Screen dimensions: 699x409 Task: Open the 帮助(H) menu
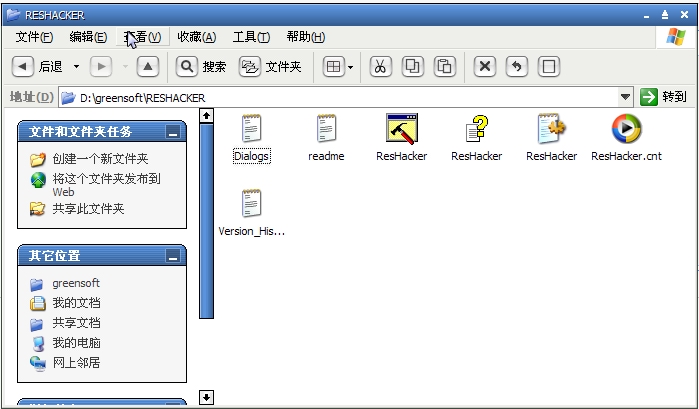point(306,37)
